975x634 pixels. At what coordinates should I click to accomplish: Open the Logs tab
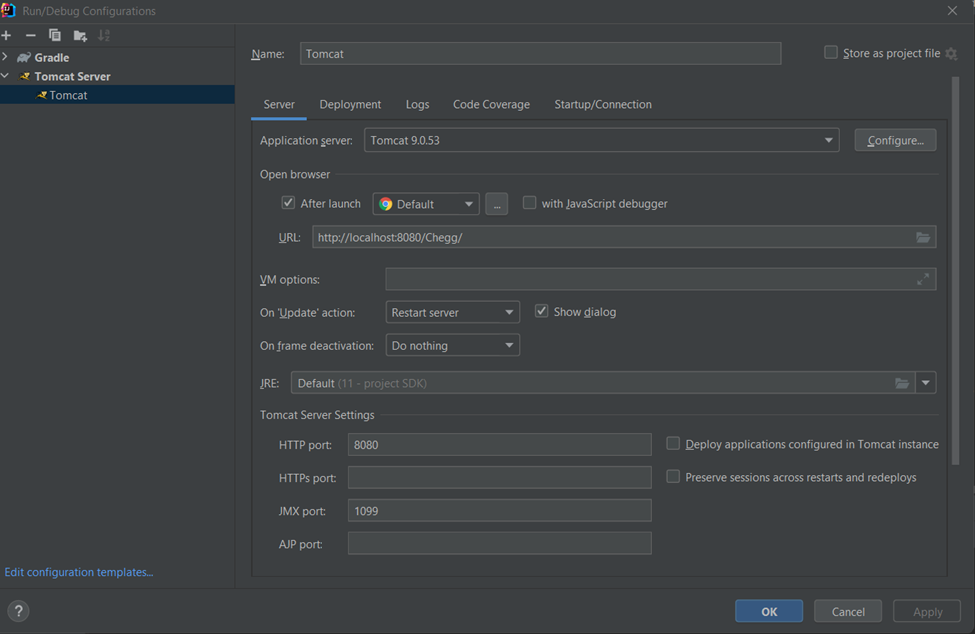tap(417, 104)
